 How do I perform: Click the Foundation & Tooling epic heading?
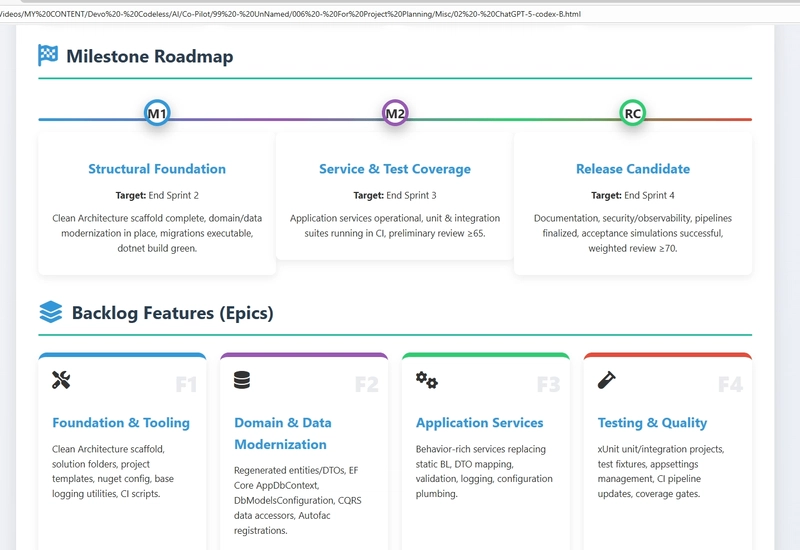coord(121,423)
